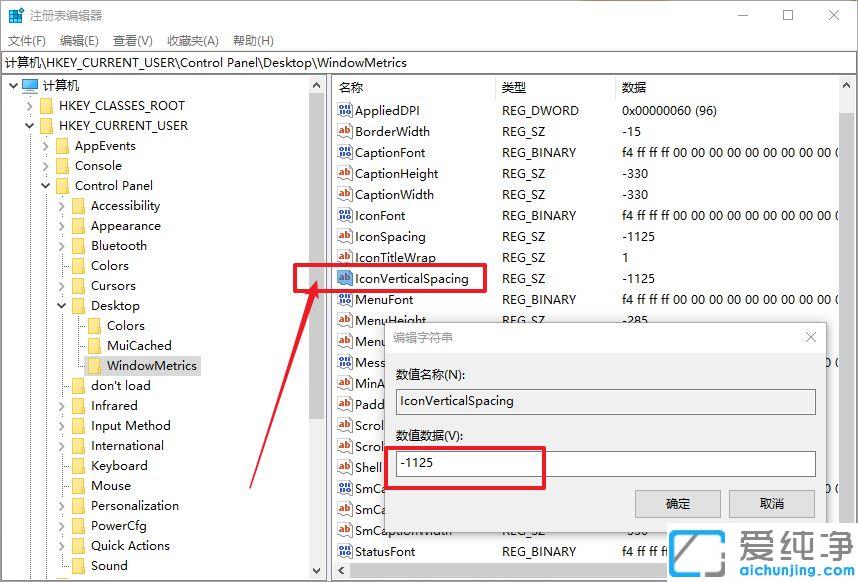This screenshot has width=858, height=582.
Task: Click the ab icon next to IconSpacing
Action: click(344, 236)
